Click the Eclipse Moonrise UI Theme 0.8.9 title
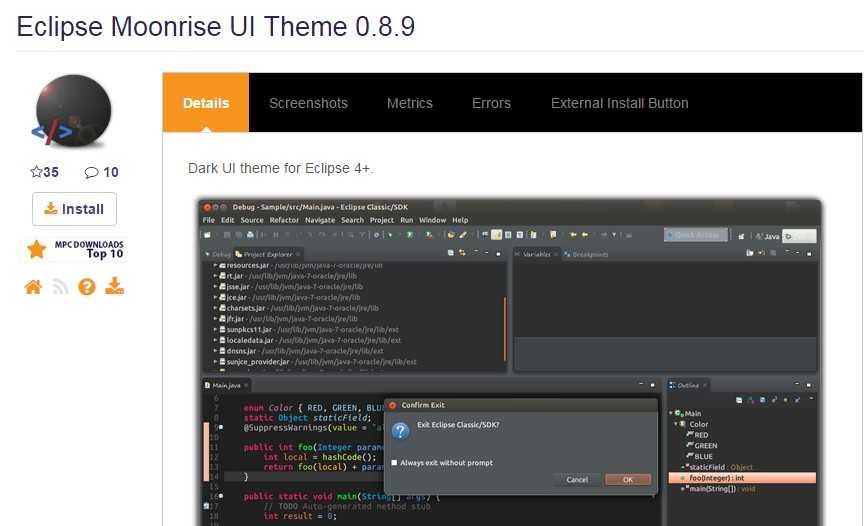 coord(215,26)
